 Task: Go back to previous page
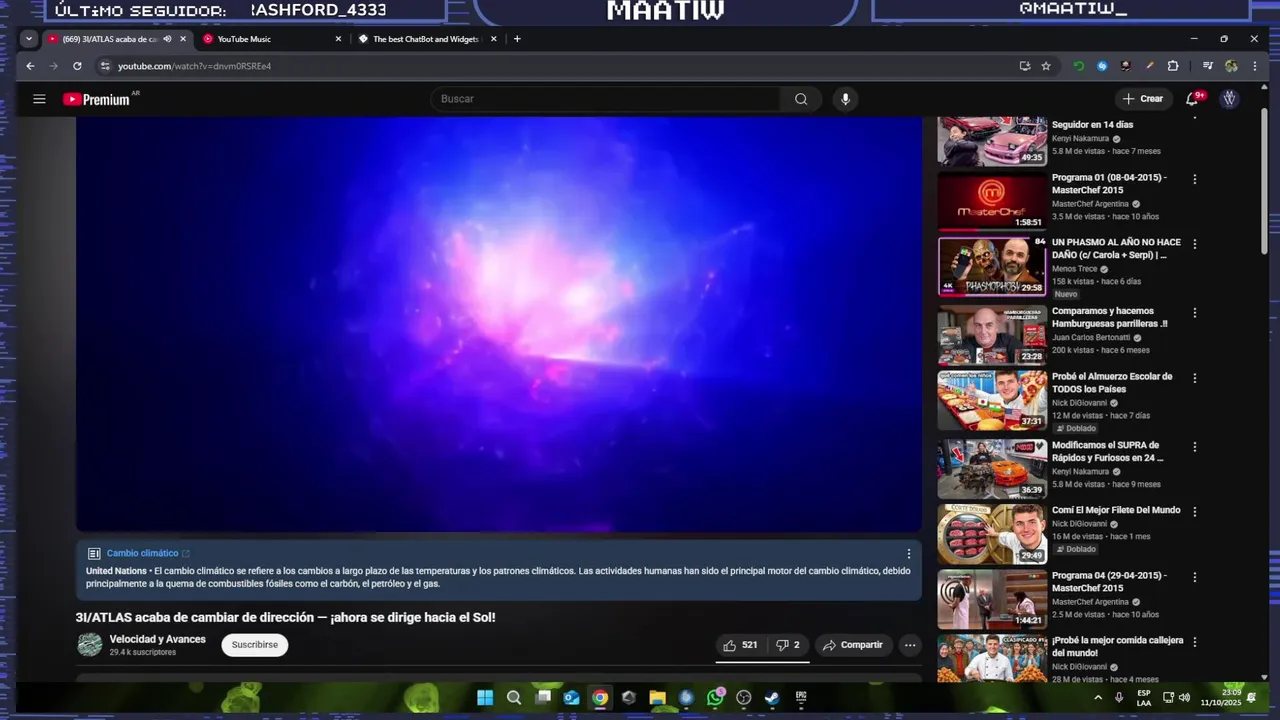click(x=30, y=66)
